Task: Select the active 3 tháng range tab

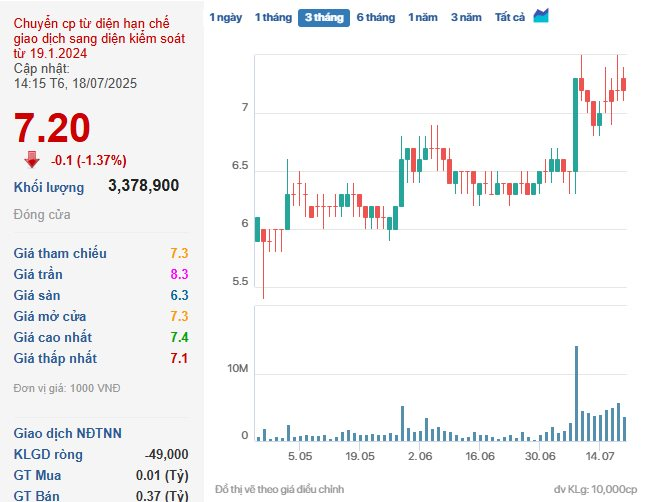Action: pyautogui.click(x=323, y=17)
